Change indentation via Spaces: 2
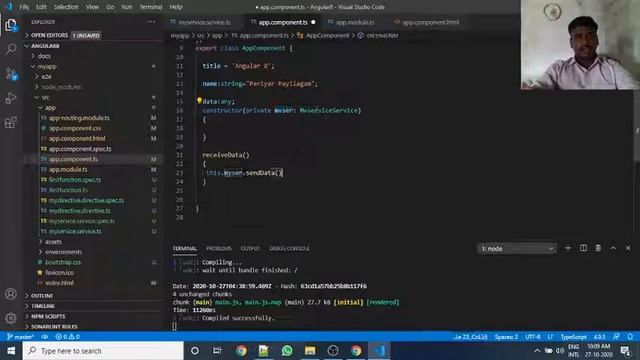The image size is (640, 360). point(506,337)
